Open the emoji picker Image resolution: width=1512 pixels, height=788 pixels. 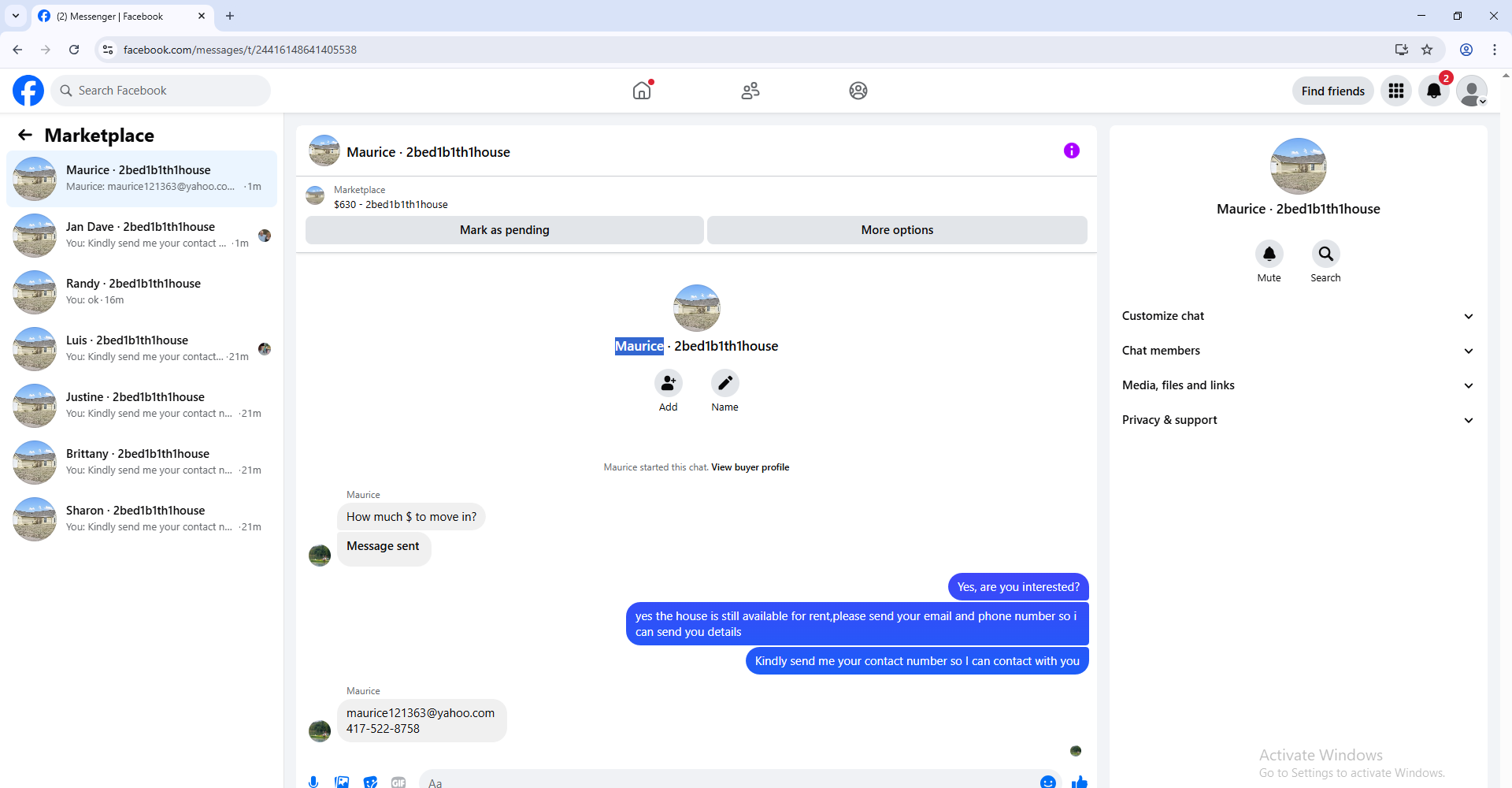coord(1048,782)
